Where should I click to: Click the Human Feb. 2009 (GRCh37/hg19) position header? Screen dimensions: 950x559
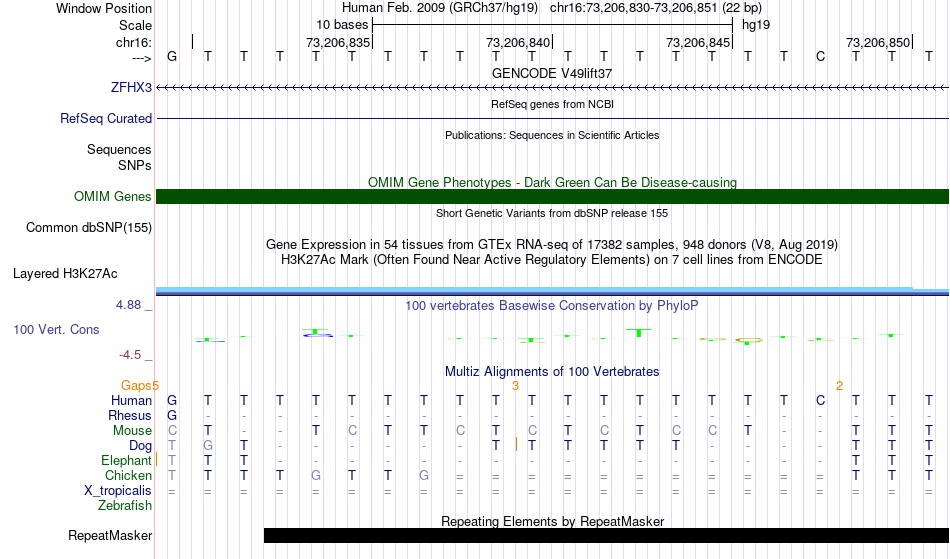point(552,8)
